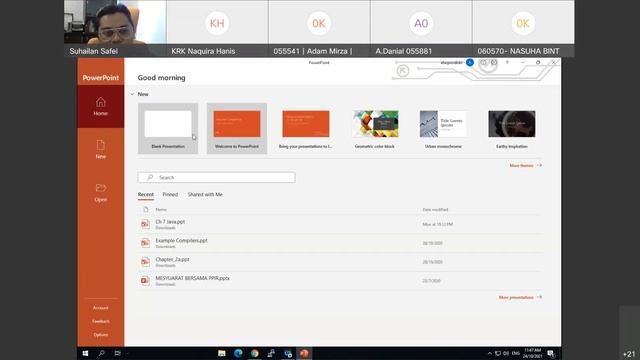This screenshot has width=640, height=360.
Task: Click into the Search box
Action: tap(216, 178)
